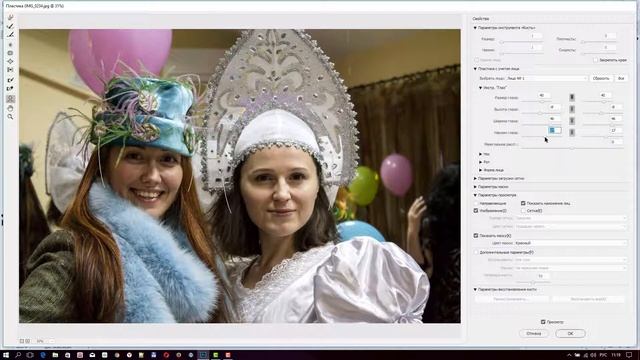Click the zoom out button below canvas

pyautogui.click(x=22, y=341)
